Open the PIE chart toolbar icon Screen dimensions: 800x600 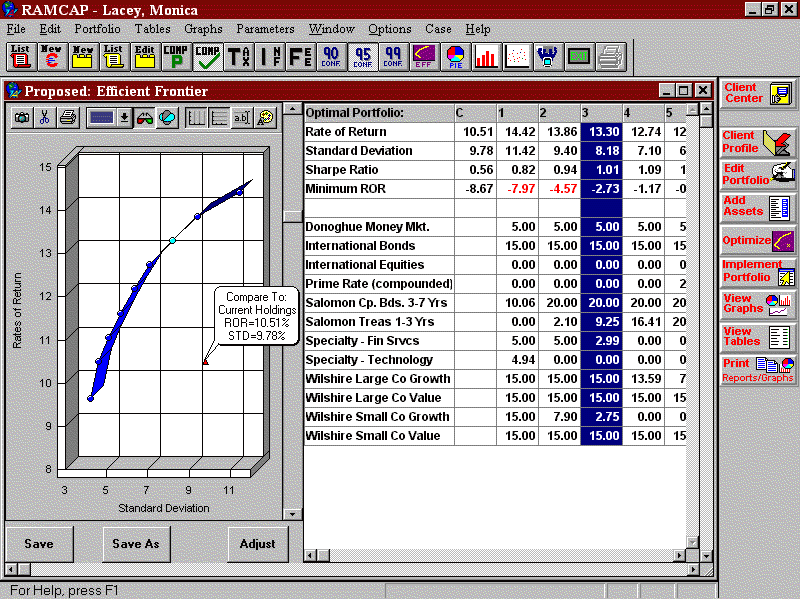click(455, 56)
